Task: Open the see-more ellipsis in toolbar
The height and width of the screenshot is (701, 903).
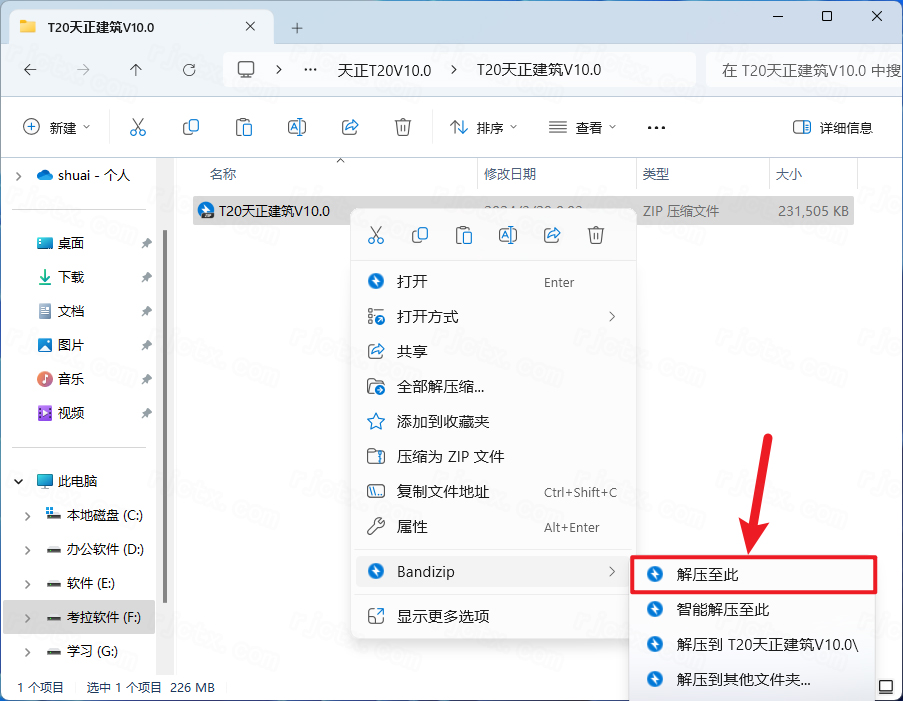Action: (656, 127)
